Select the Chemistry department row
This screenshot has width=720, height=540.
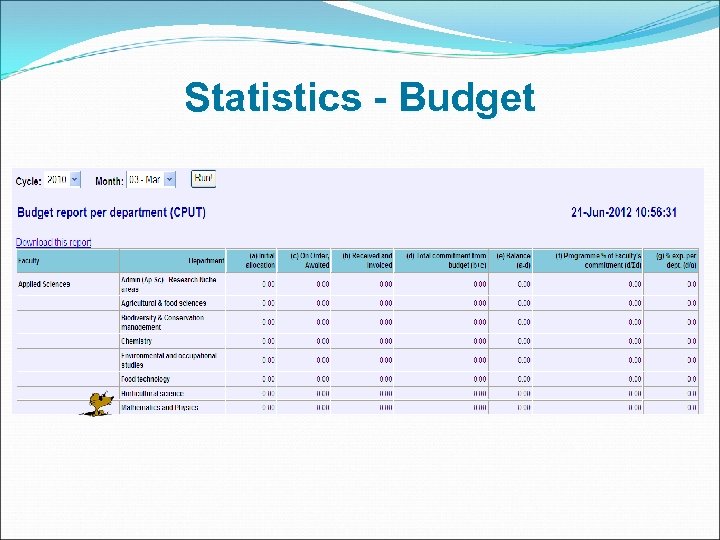pos(357,341)
